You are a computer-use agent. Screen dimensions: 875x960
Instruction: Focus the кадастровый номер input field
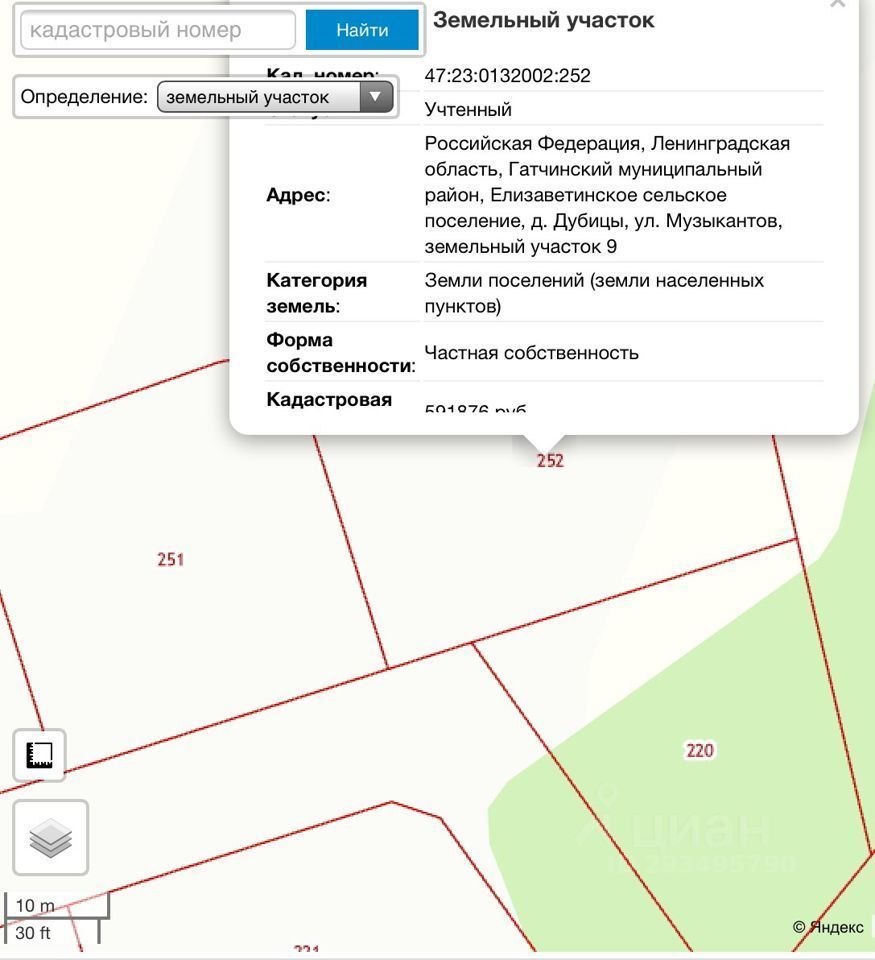pos(158,29)
